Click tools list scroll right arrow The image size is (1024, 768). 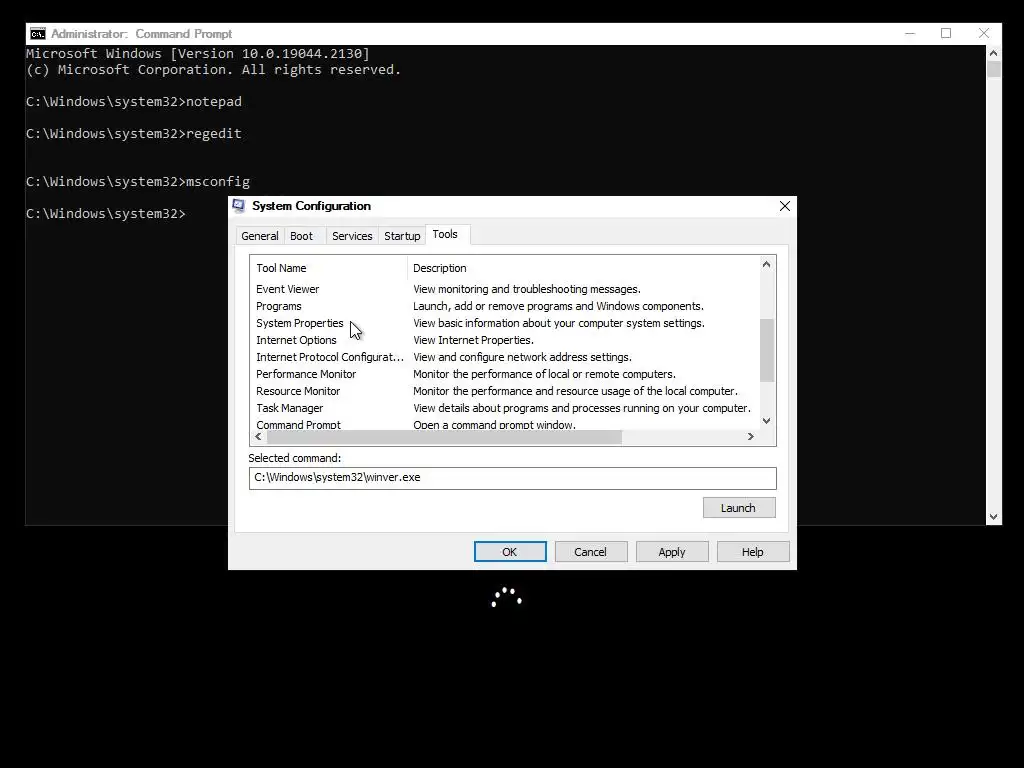tap(751, 437)
